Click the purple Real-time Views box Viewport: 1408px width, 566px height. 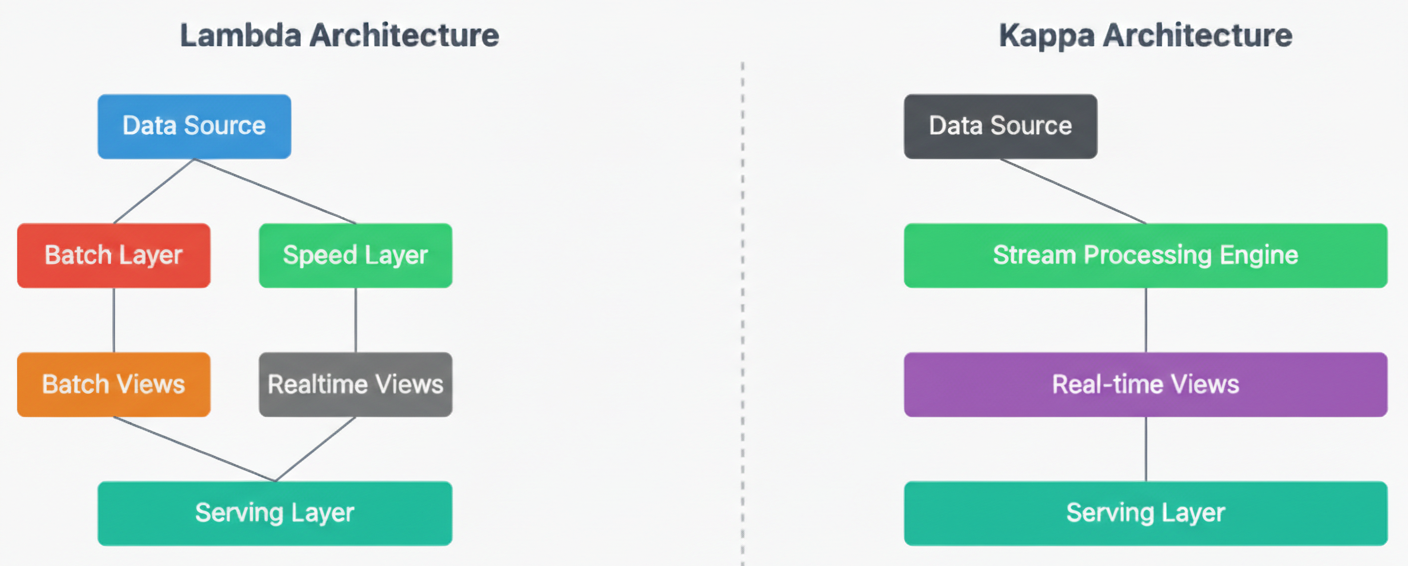(x=1146, y=384)
